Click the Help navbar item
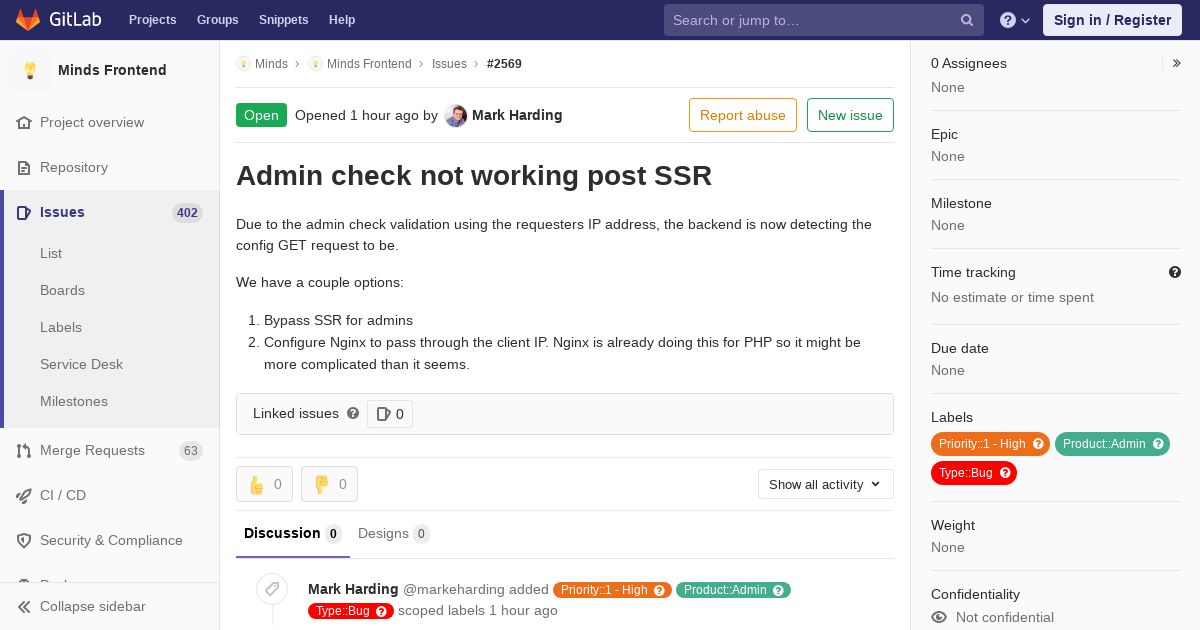The image size is (1200, 630). coord(342,20)
